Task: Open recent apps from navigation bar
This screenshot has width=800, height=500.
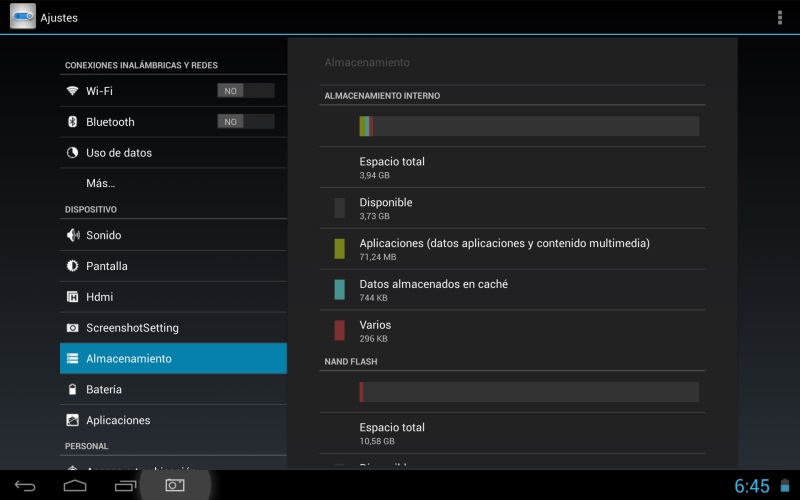Action: 125,486
